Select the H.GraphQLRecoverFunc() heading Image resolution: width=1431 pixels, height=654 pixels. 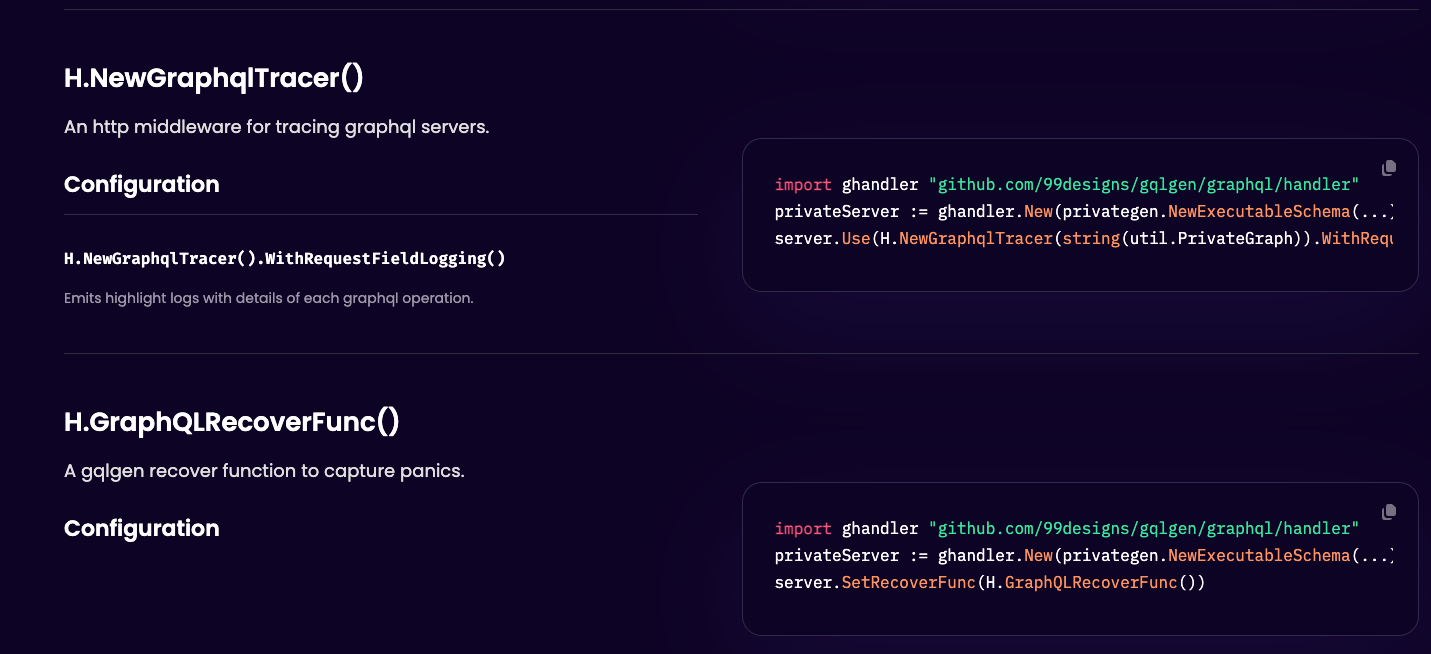point(232,422)
